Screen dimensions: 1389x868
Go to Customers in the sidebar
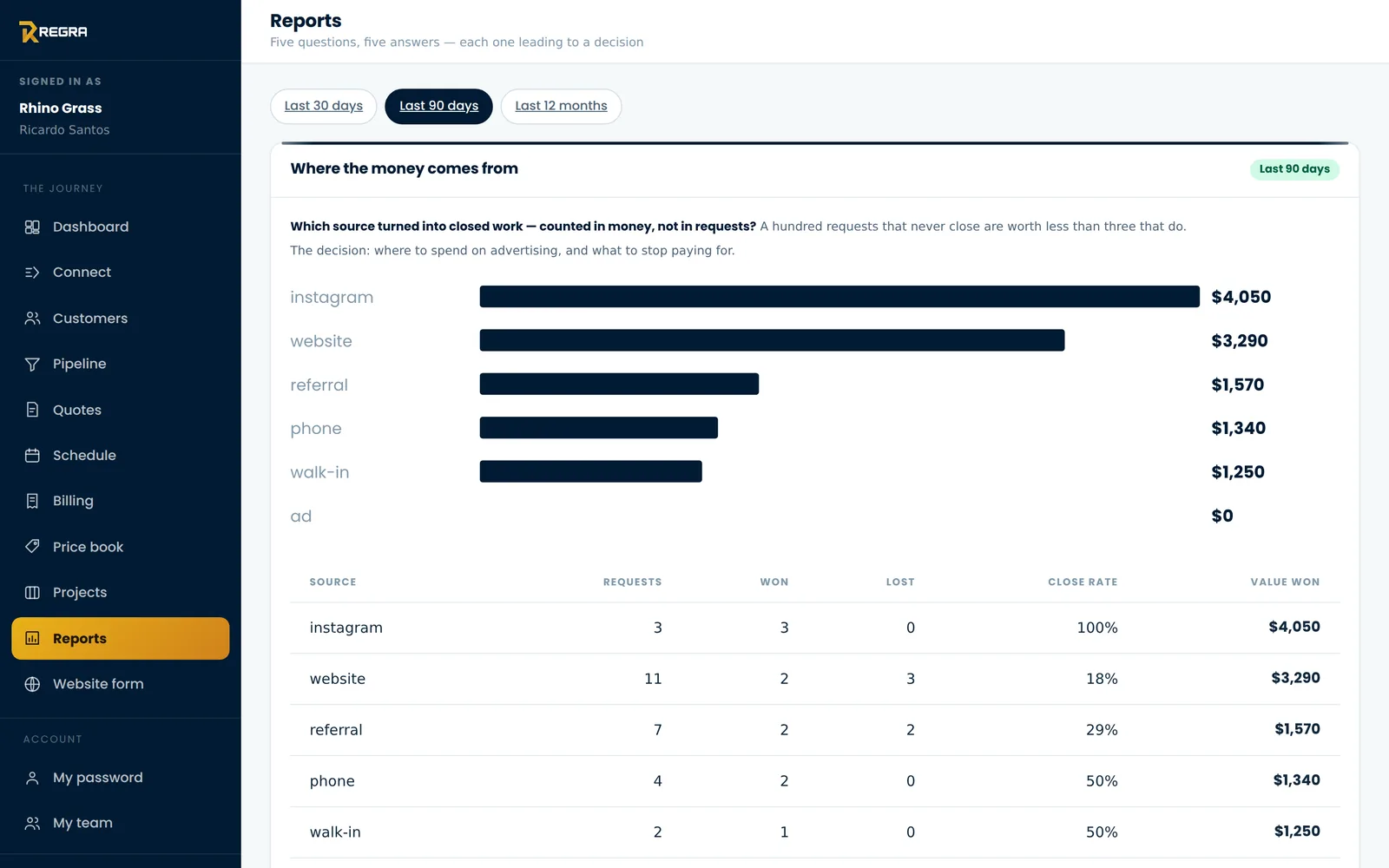[x=90, y=319]
